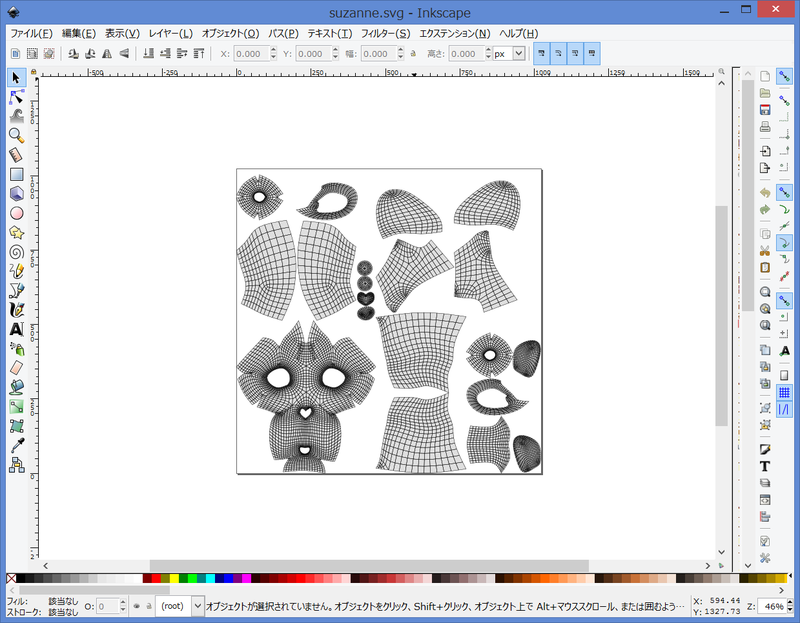Select the Eraser tool

click(16, 368)
